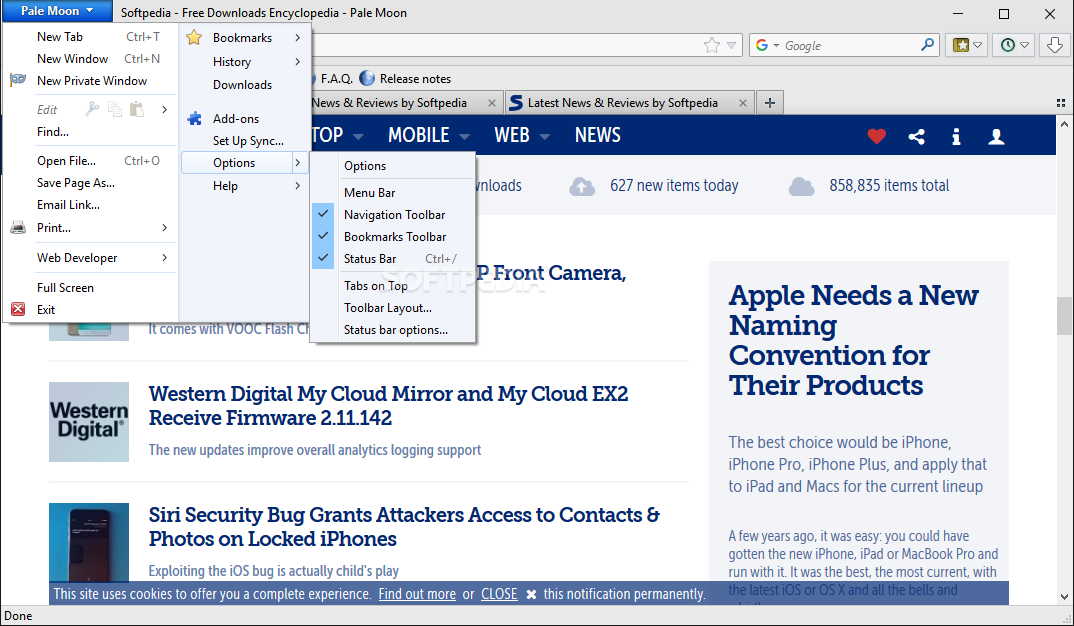This screenshot has width=1074, height=626.
Task: Open a new tab with plus button
Action: click(x=770, y=103)
